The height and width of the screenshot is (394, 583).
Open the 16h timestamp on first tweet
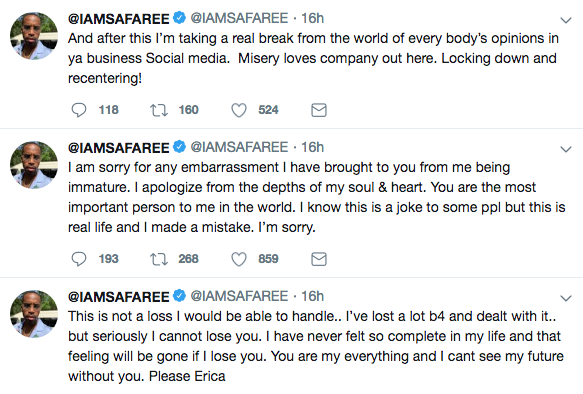pos(312,18)
